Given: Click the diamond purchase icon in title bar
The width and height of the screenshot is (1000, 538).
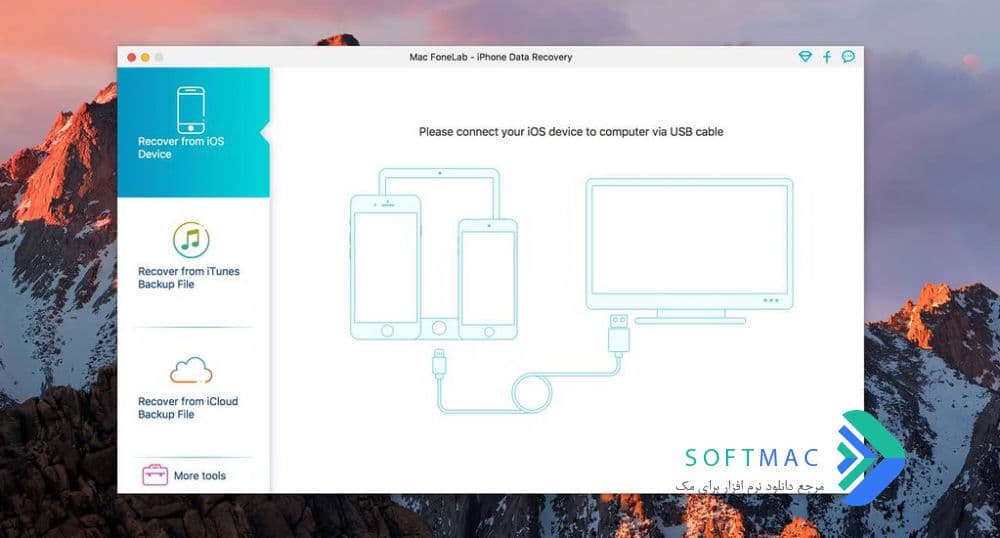Looking at the screenshot, I should [805, 57].
